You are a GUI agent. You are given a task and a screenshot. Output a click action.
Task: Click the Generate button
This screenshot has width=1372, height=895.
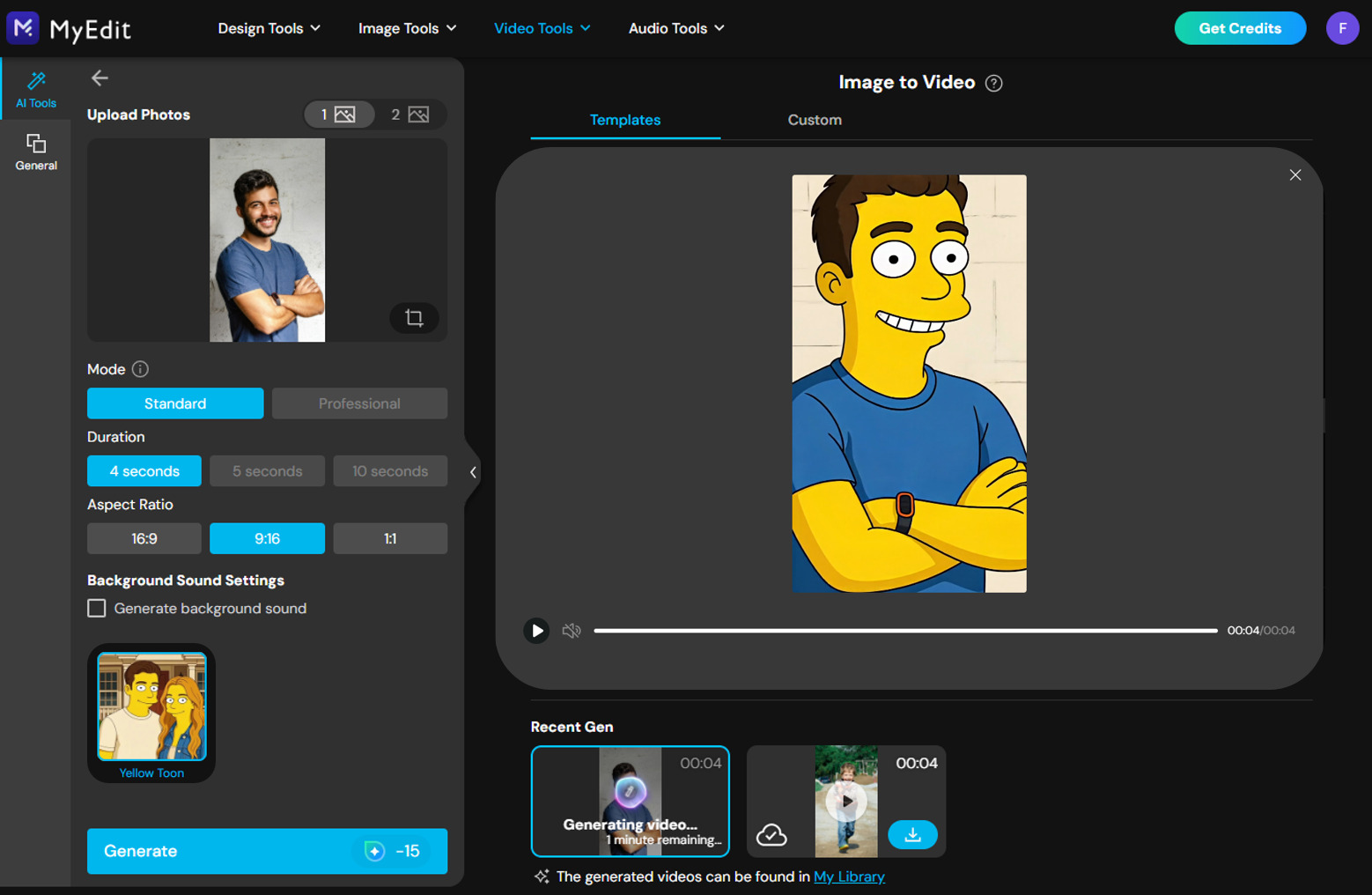[267, 851]
